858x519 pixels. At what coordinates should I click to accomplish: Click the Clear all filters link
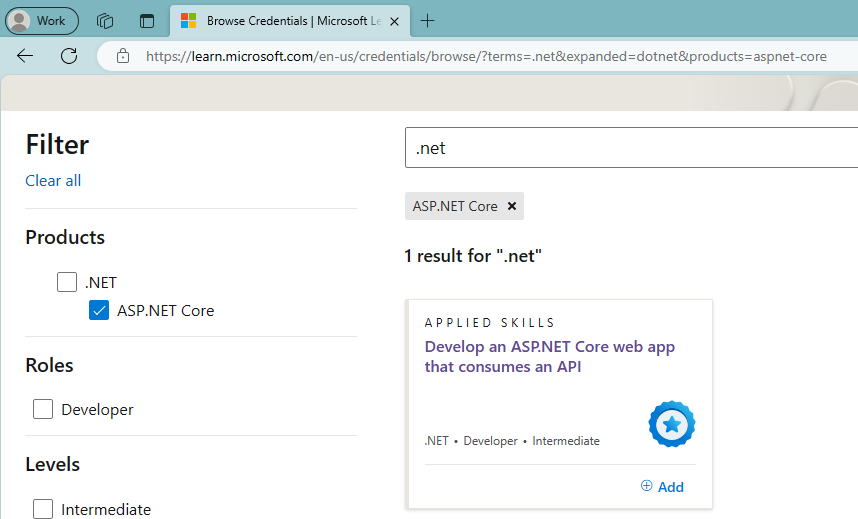(x=53, y=181)
